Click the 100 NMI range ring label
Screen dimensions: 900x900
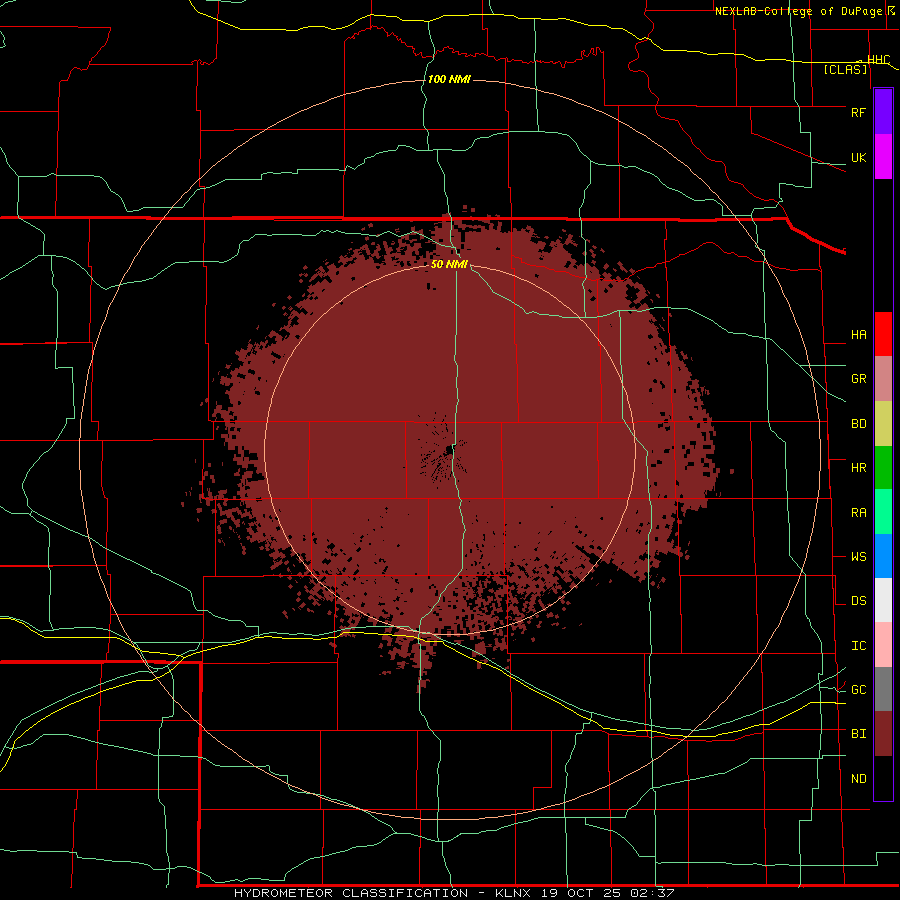coord(449,79)
